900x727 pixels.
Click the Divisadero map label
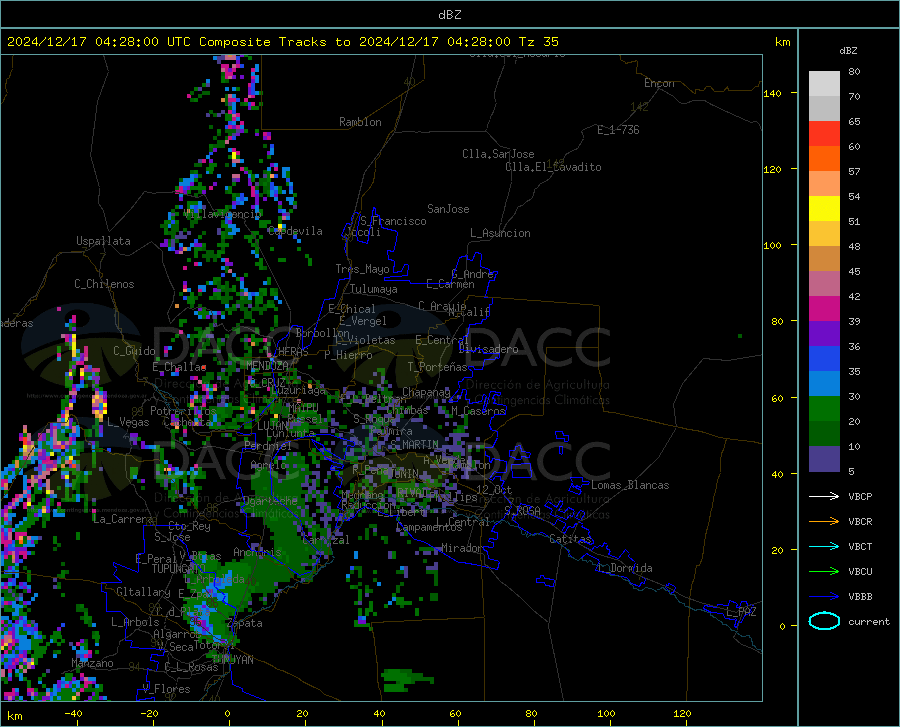[488, 349]
